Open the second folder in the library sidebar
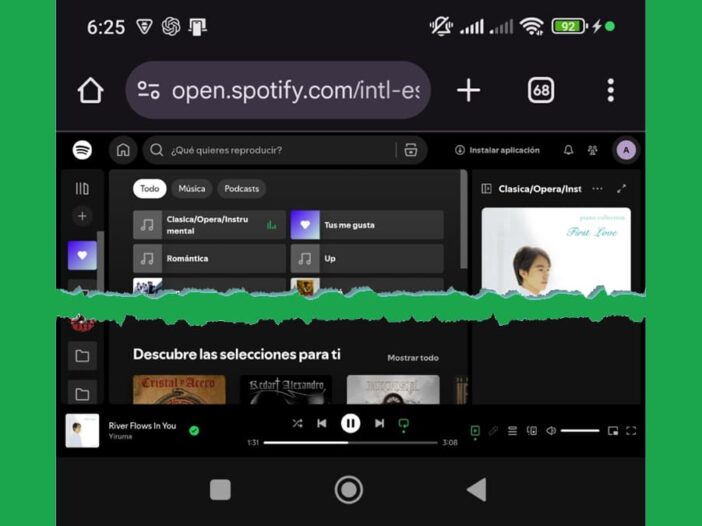This screenshot has height=526, width=702. coord(82,393)
